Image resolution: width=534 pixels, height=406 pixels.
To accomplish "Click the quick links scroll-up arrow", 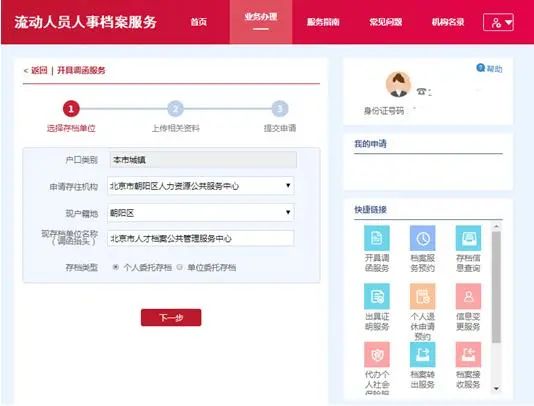I will click(496, 226).
